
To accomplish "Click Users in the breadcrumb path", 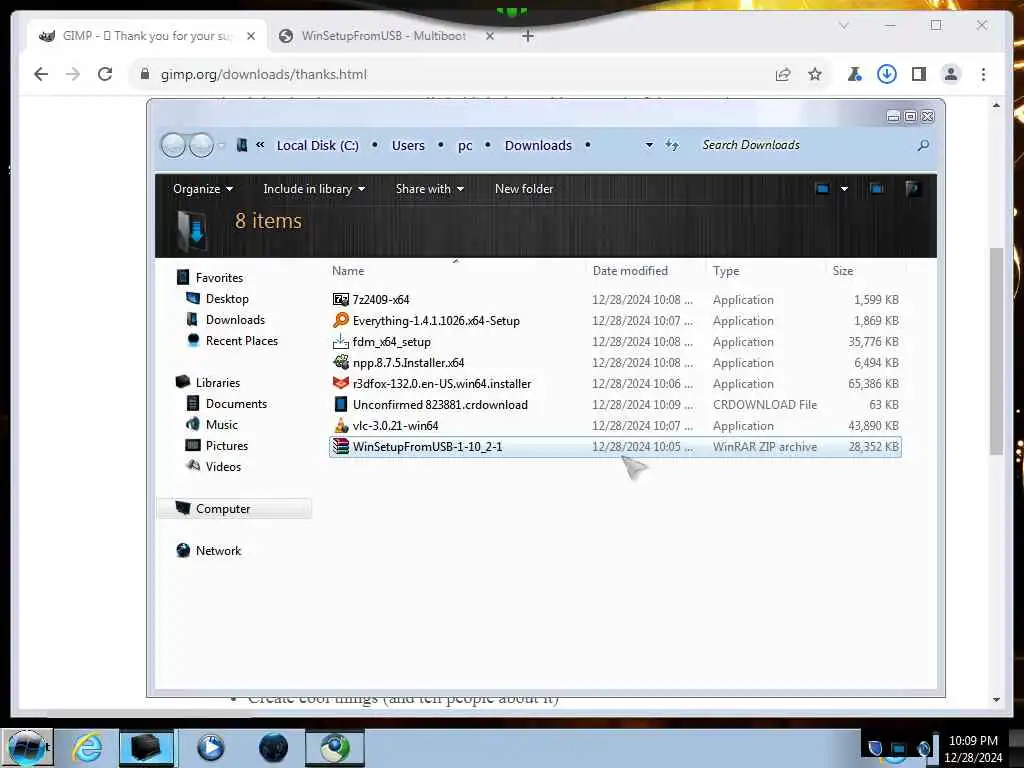I will click(408, 145).
